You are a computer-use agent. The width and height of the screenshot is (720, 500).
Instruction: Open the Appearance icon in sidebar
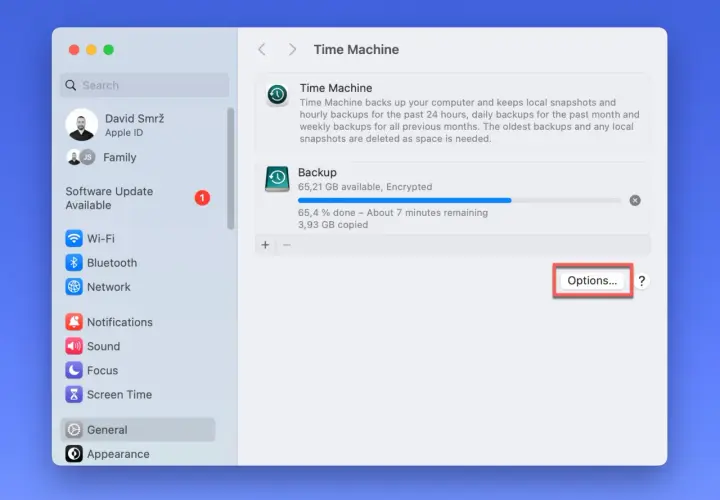tap(73, 454)
